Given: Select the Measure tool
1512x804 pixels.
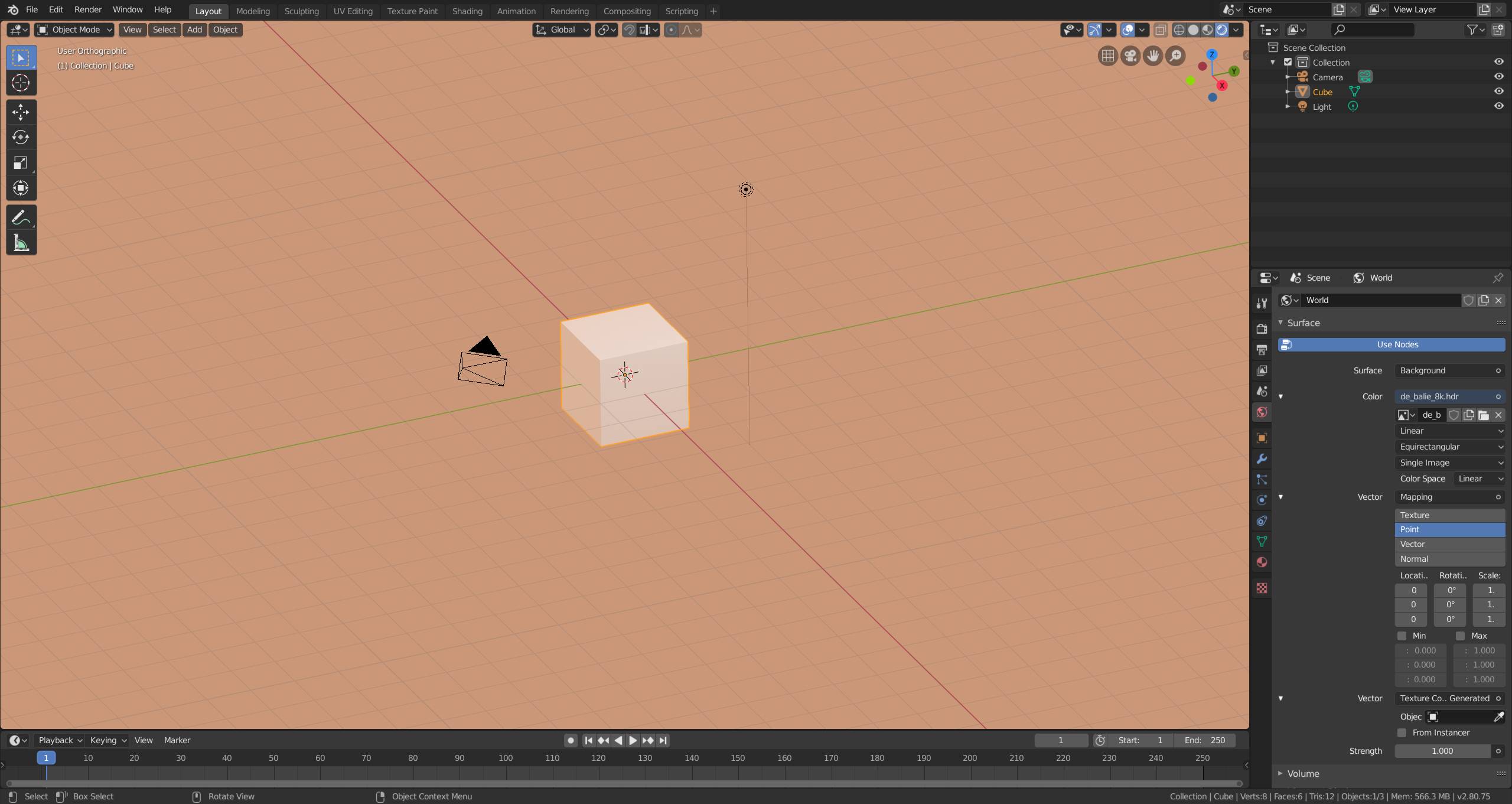Looking at the screenshot, I should coord(21,243).
